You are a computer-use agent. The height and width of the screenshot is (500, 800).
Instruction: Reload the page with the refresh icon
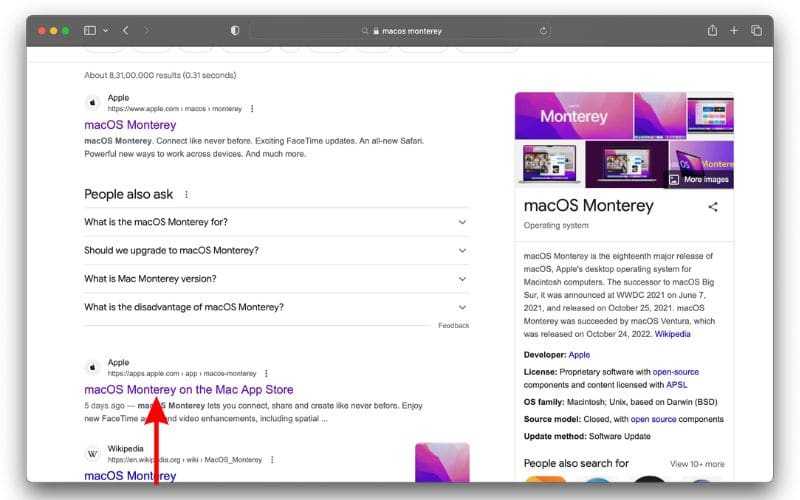[543, 31]
